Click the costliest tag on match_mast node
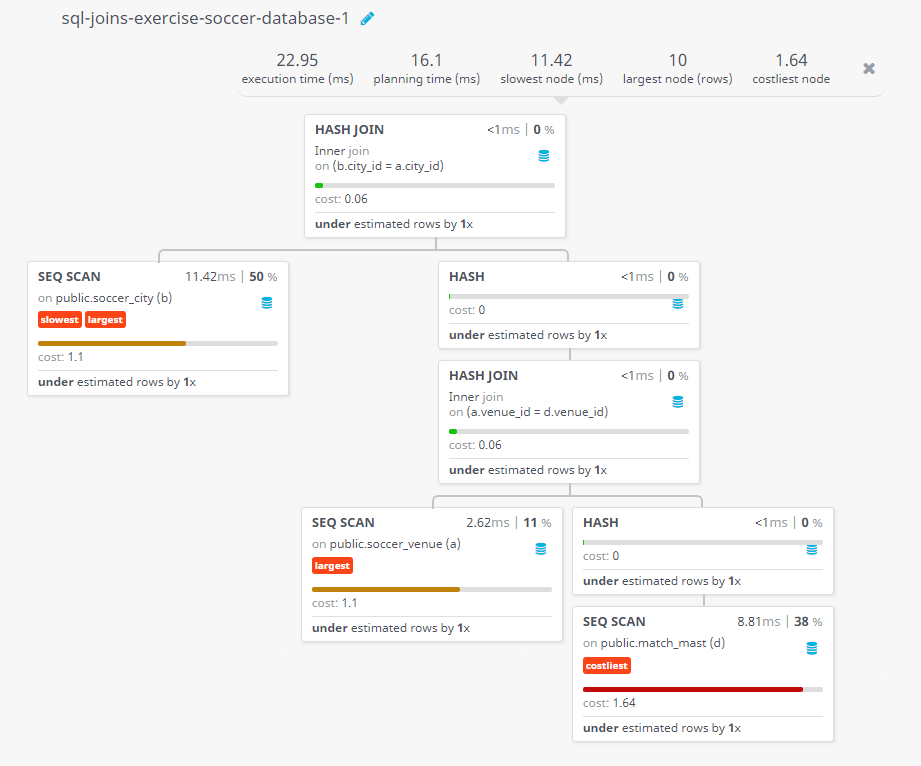 pyautogui.click(x=607, y=666)
